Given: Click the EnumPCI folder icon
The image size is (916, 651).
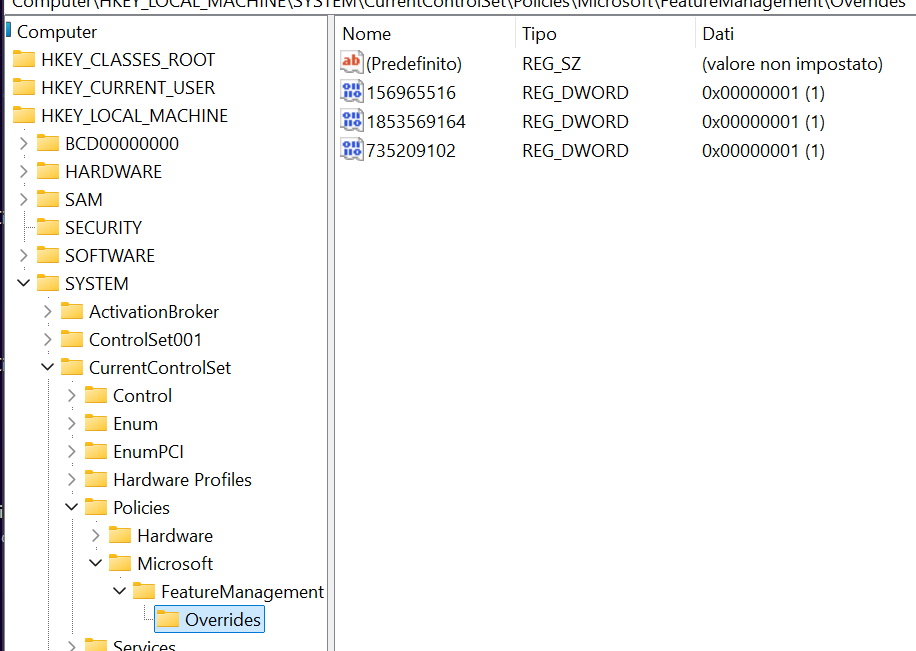Looking at the screenshot, I should [x=96, y=452].
